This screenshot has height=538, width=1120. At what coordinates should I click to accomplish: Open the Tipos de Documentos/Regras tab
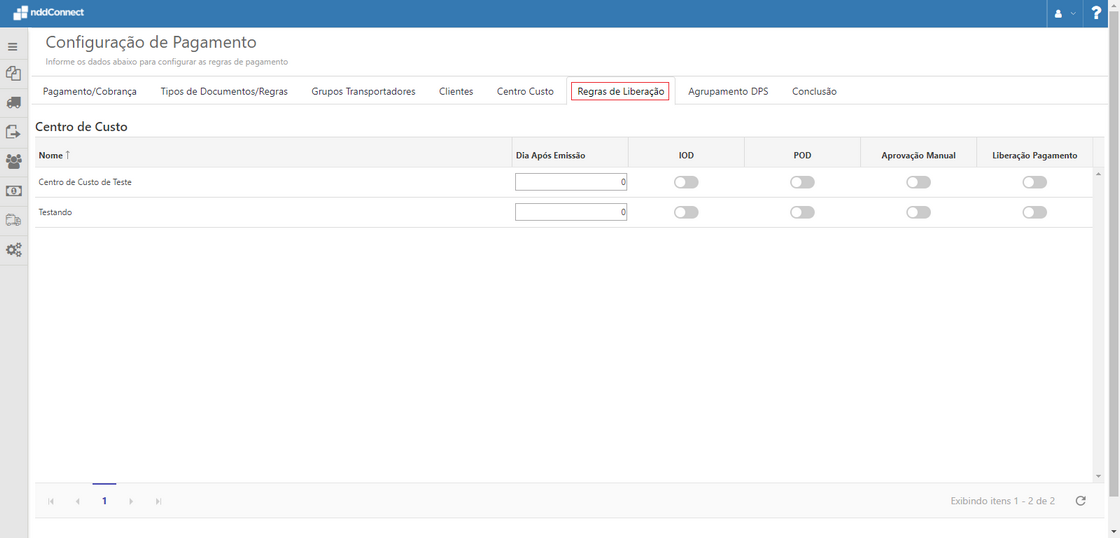pyautogui.click(x=224, y=91)
